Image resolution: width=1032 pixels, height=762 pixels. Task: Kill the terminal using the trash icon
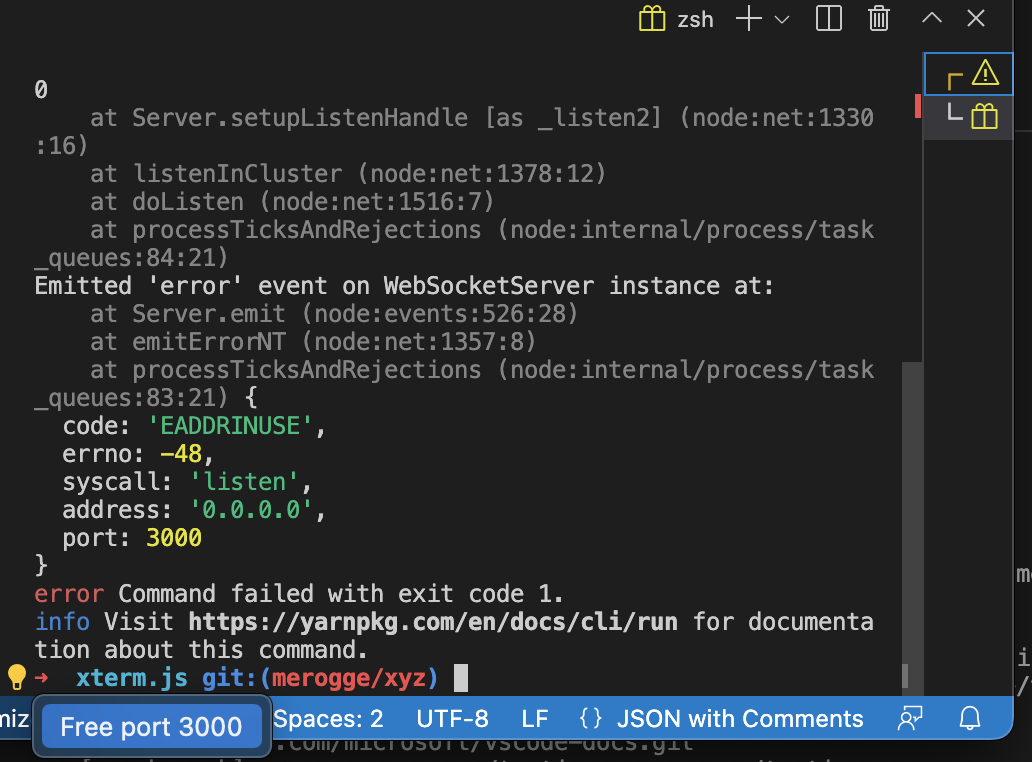click(878, 18)
